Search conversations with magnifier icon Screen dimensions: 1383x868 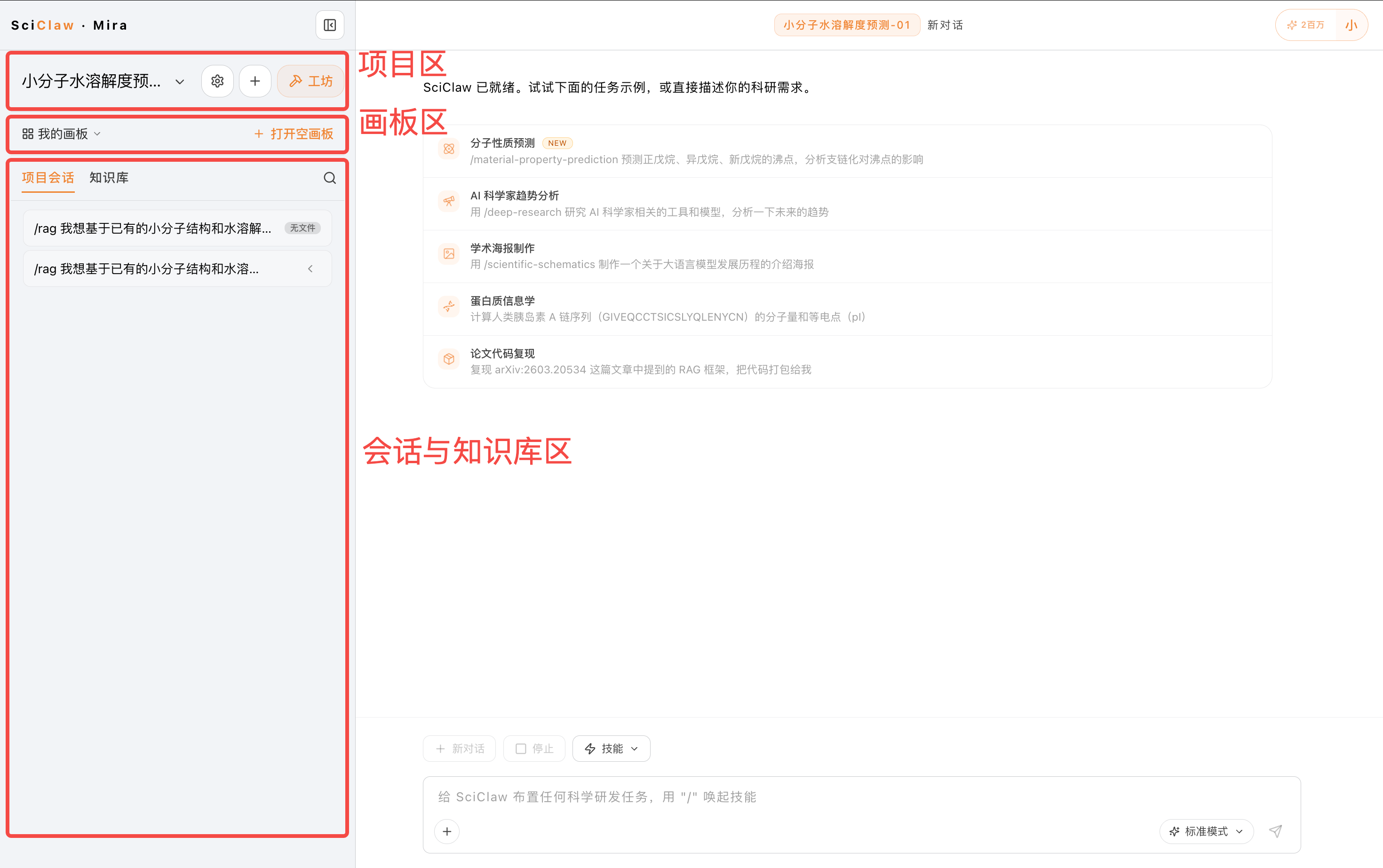pos(330,178)
